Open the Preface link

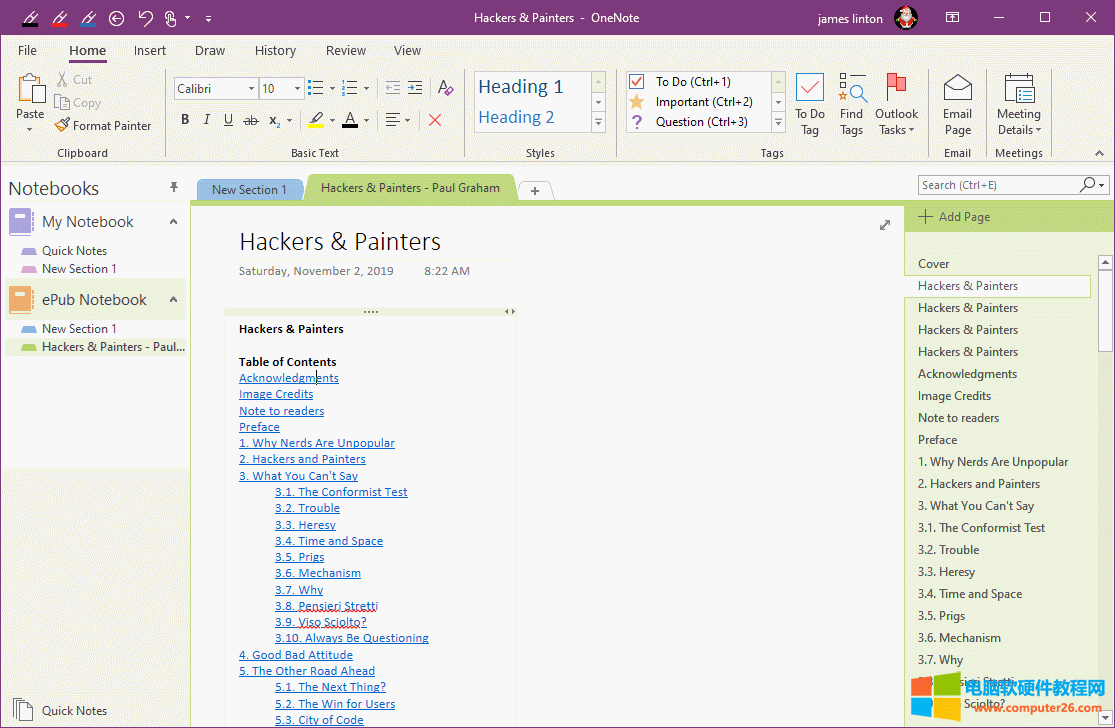(259, 426)
